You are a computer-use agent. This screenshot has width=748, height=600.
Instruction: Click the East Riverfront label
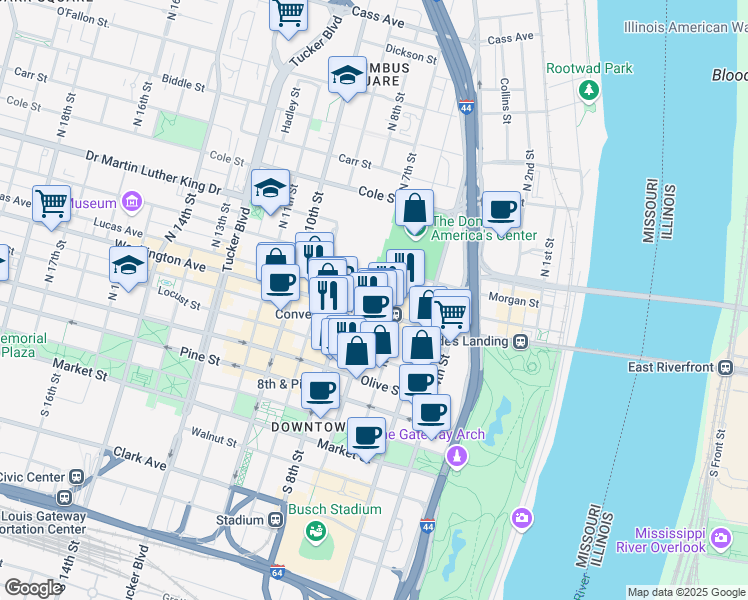(x=671, y=367)
